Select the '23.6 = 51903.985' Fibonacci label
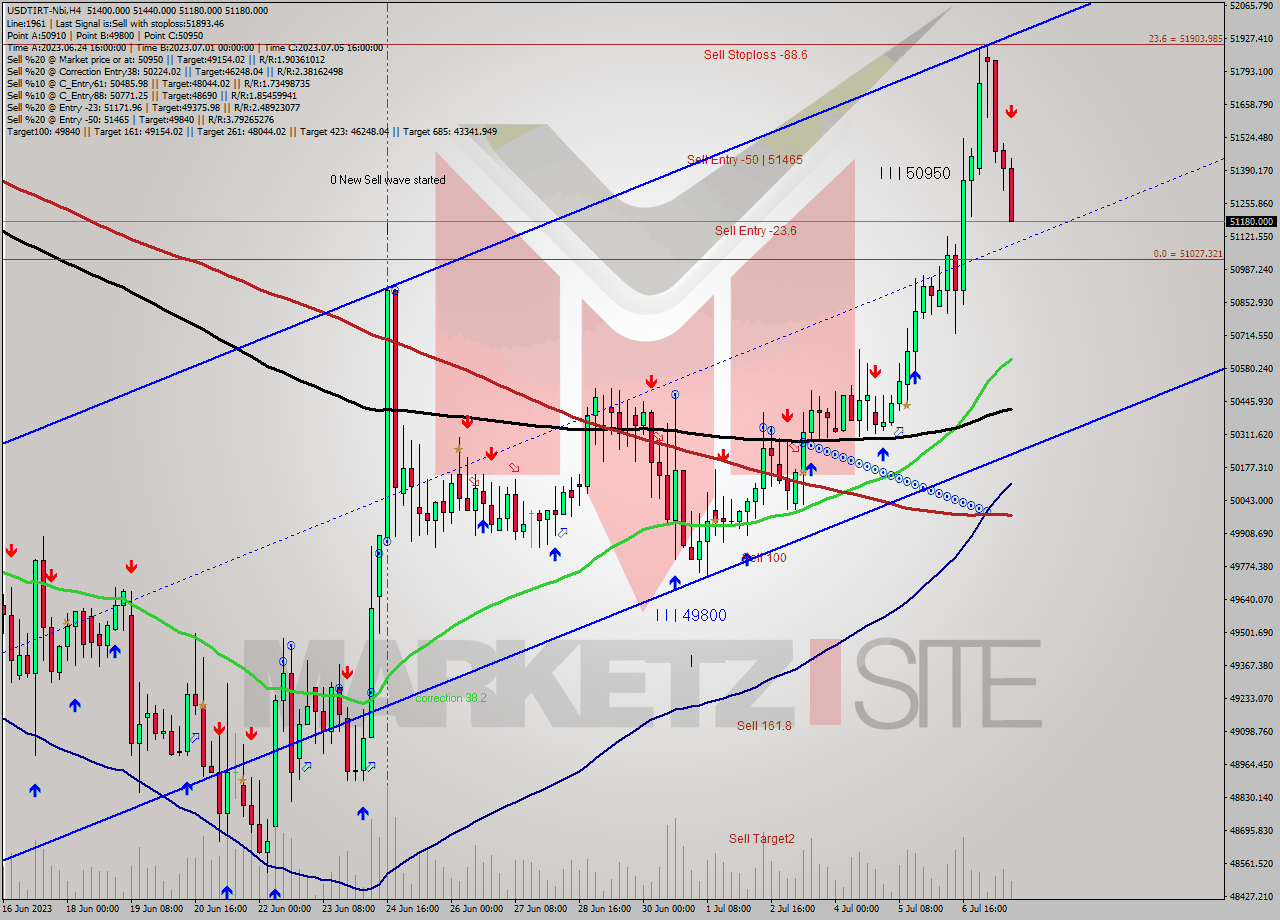The image size is (1280, 920). pyautogui.click(x=1185, y=39)
